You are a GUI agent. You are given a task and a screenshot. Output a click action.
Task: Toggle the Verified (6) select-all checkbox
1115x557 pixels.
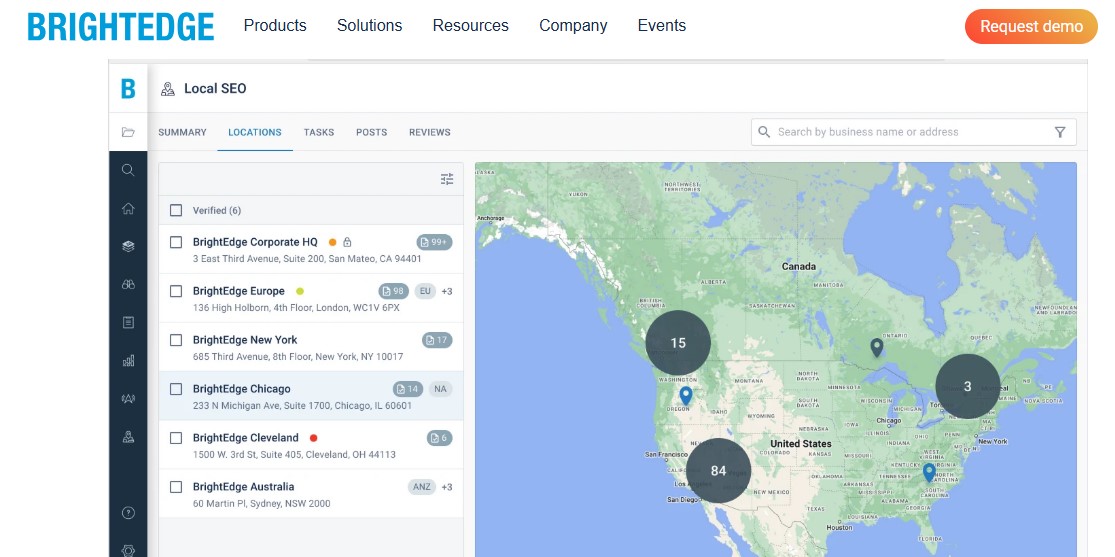pyautogui.click(x=176, y=211)
